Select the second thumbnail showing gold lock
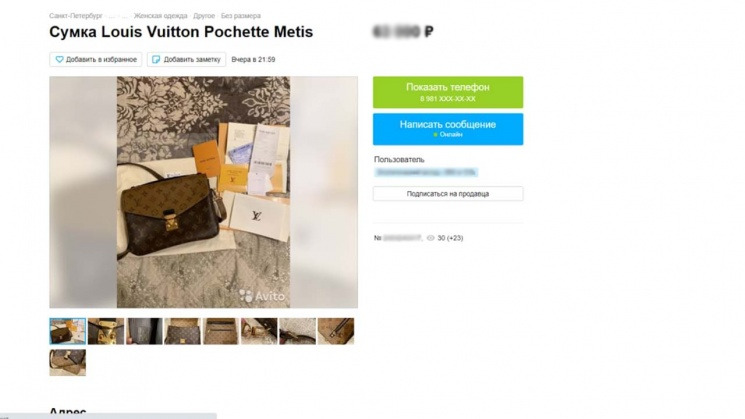 point(106,331)
